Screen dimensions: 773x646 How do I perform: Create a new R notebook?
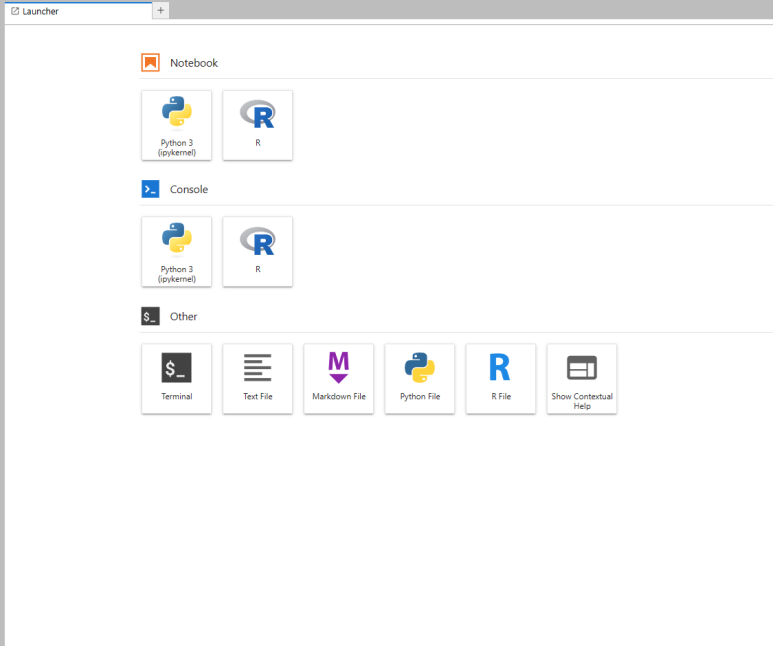[x=257, y=125]
